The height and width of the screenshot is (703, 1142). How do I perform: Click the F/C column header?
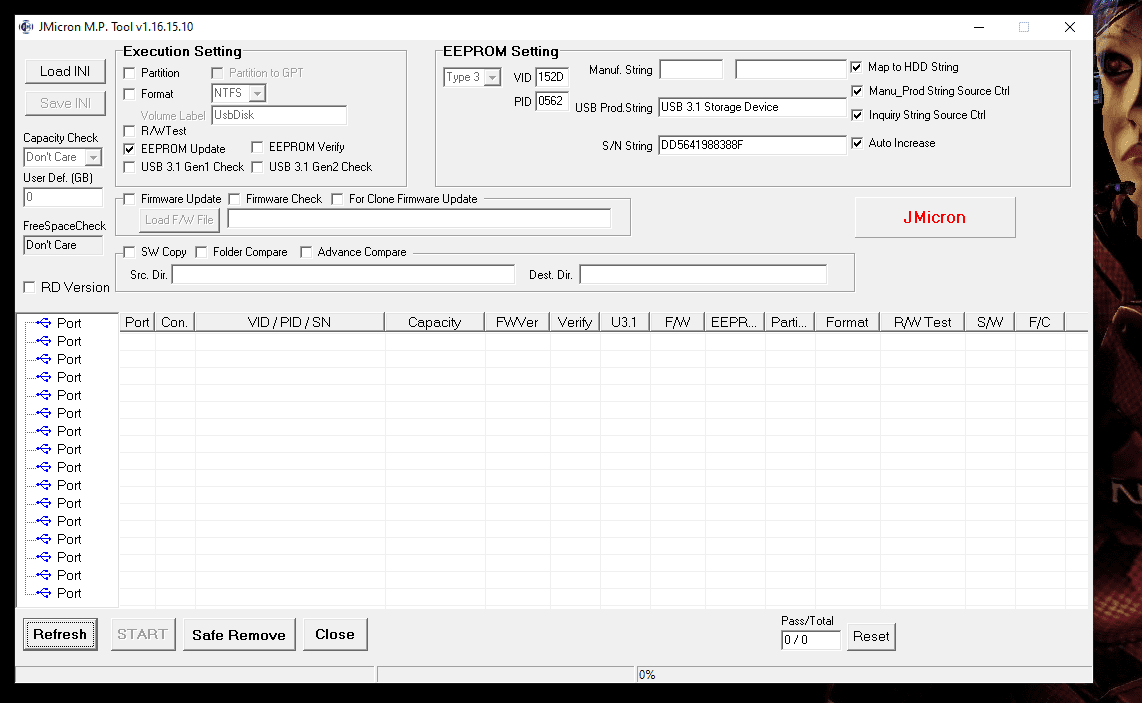pos(1039,322)
